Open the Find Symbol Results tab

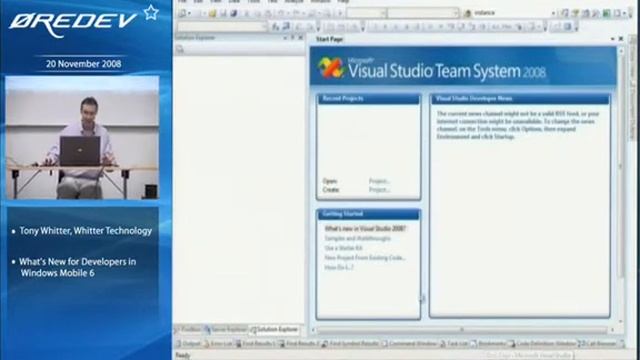pos(350,344)
